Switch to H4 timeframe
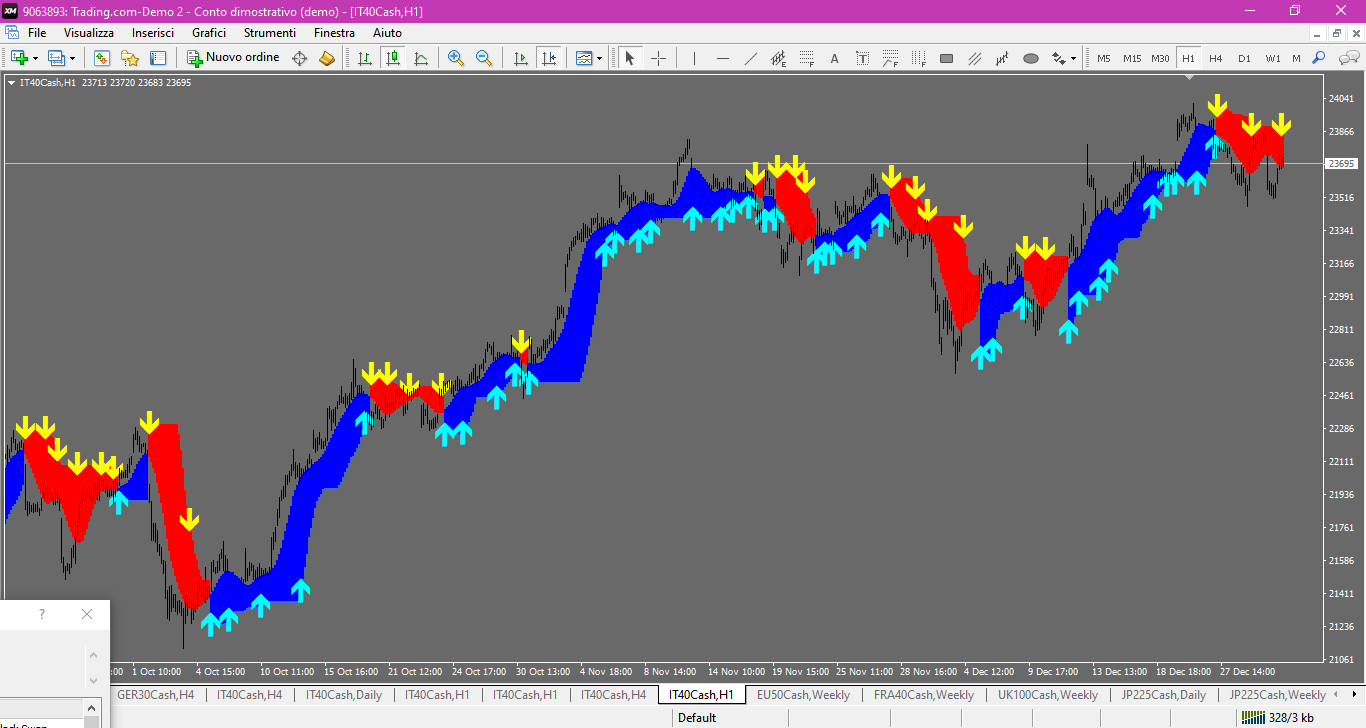1366x728 pixels. 1215,58
